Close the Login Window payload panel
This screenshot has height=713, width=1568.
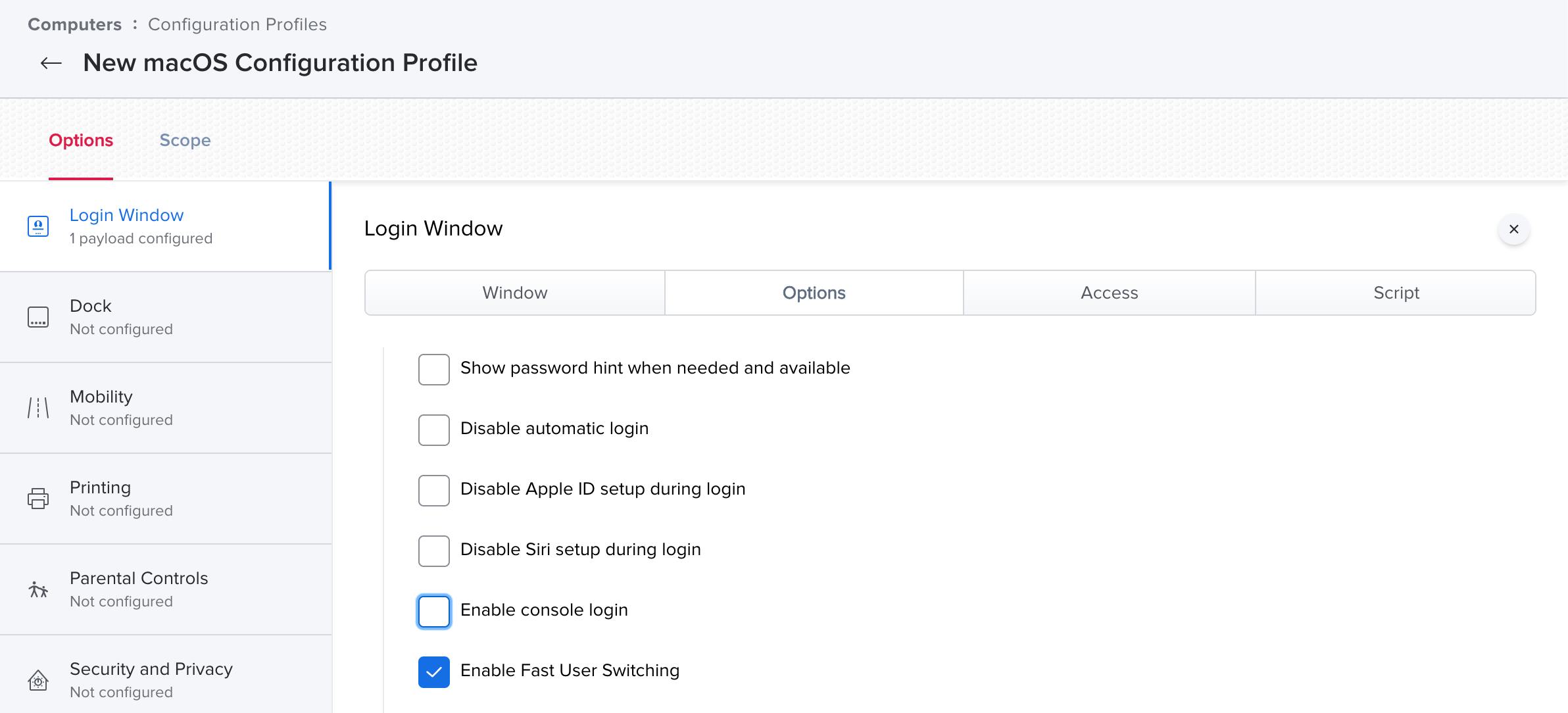[1513, 229]
